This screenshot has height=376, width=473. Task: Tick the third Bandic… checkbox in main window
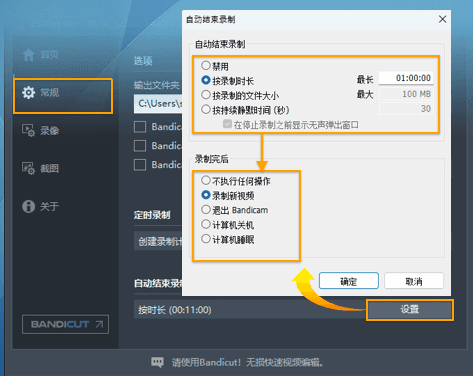[140, 165]
